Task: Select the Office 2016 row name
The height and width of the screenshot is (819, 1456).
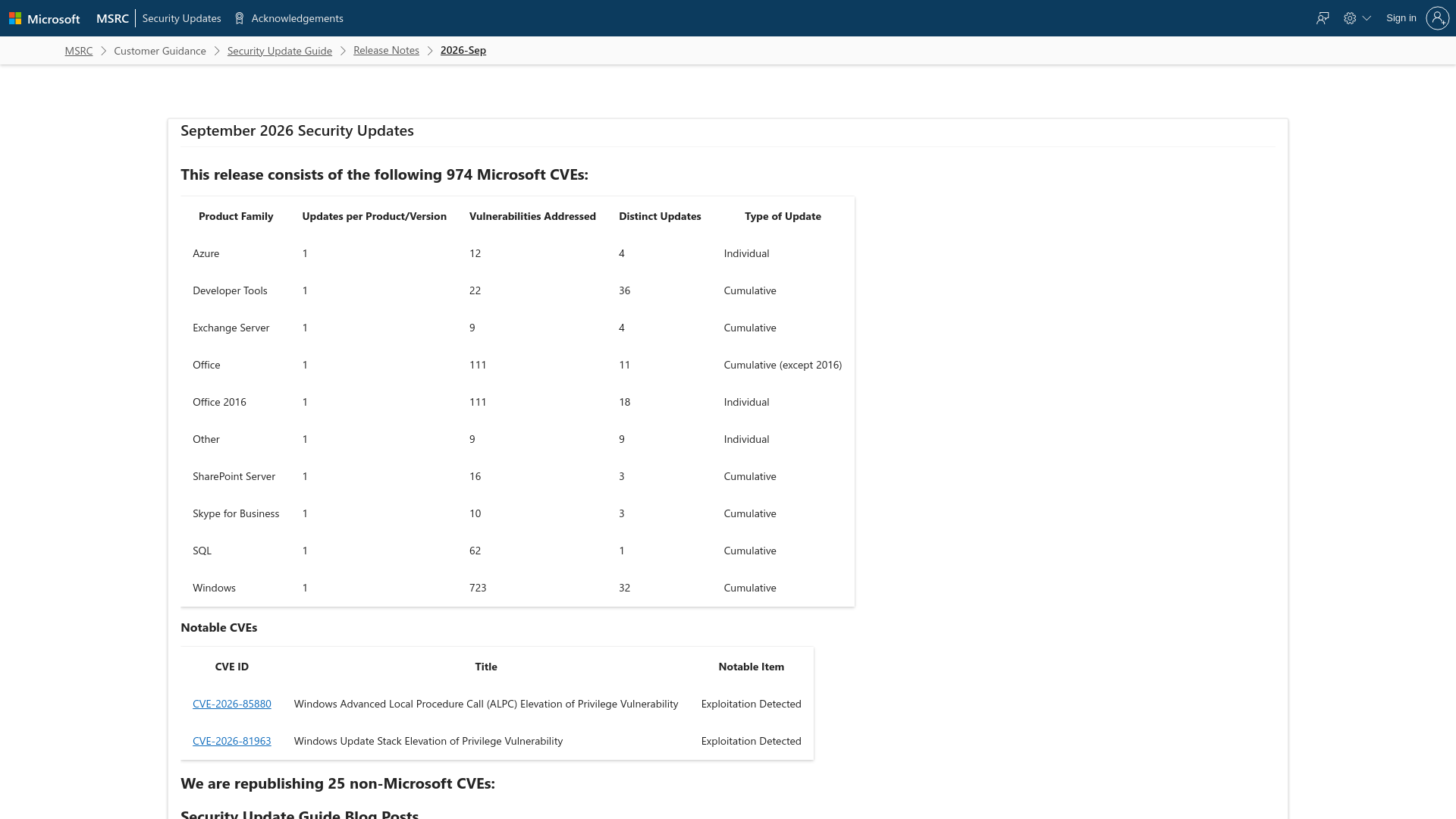Action: point(219,402)
